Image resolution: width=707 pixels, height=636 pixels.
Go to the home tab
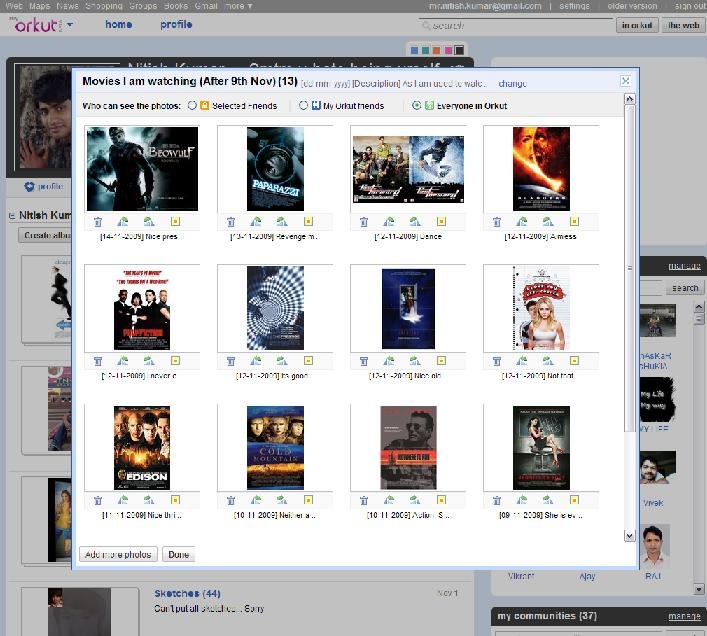tap(118, 25)
